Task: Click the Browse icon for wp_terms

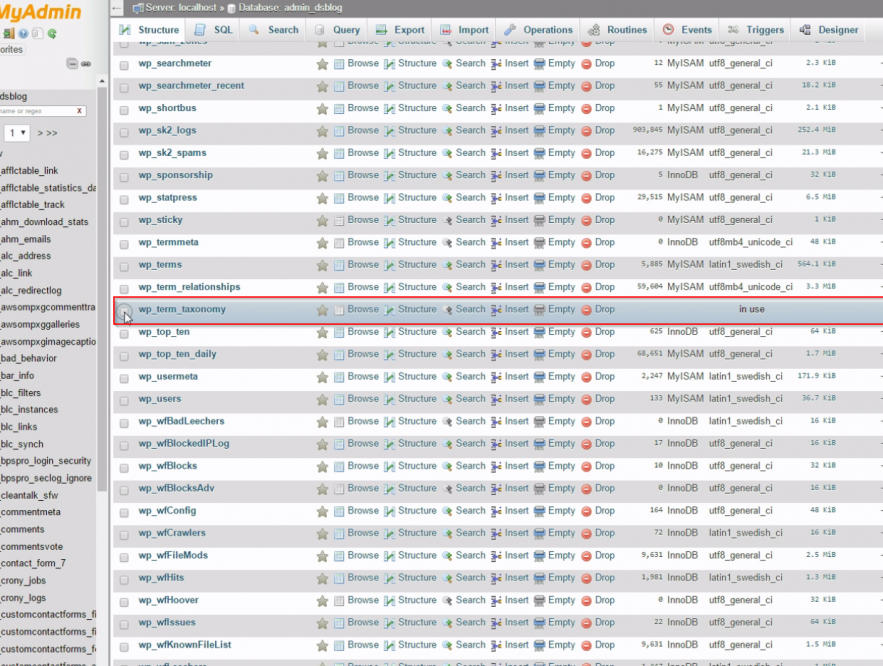Action: pos(340,265)
